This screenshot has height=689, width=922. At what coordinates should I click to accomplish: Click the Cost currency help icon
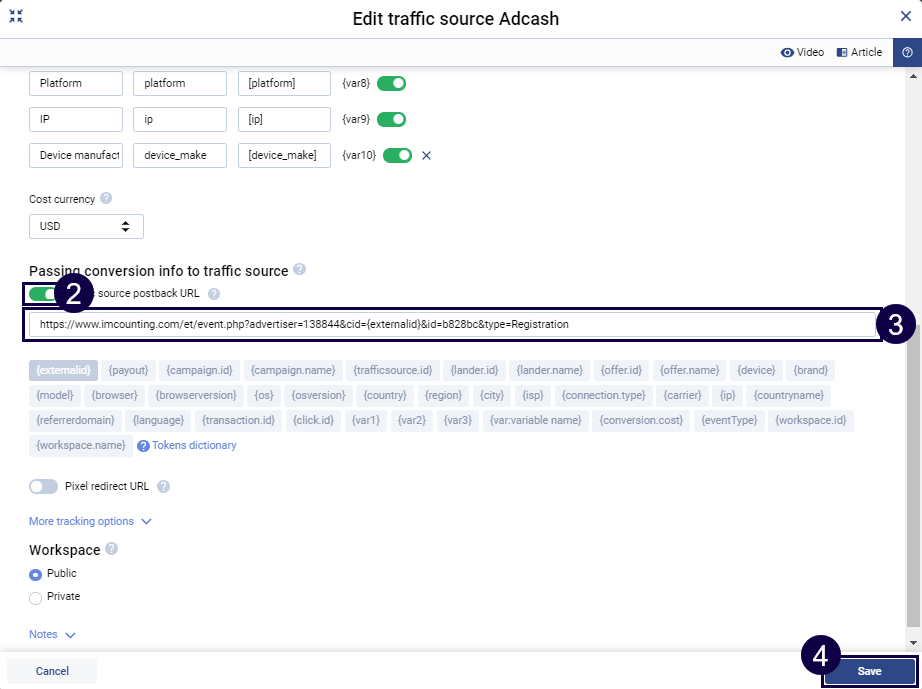106,199
